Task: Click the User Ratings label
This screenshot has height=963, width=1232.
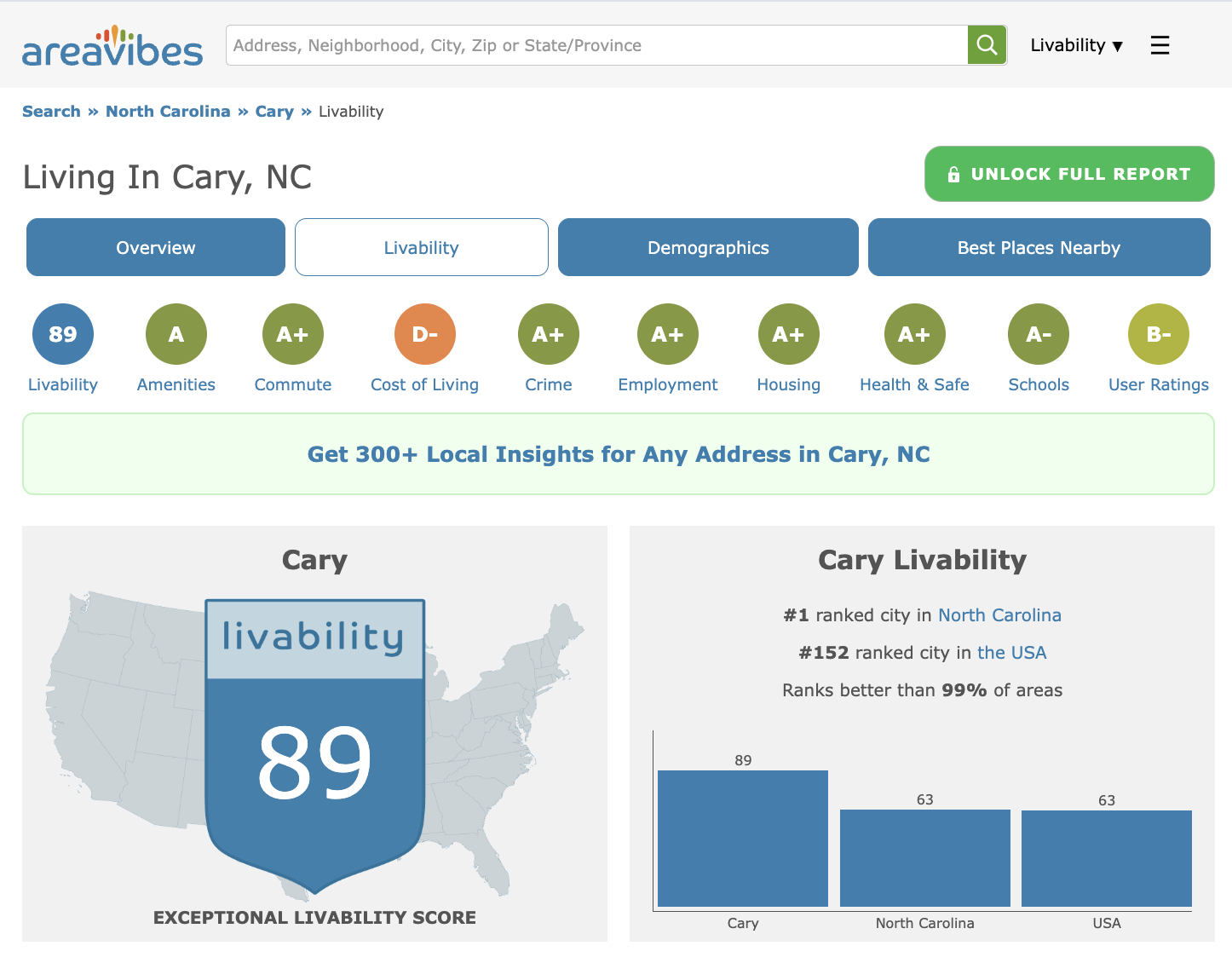Action: 1159,384
